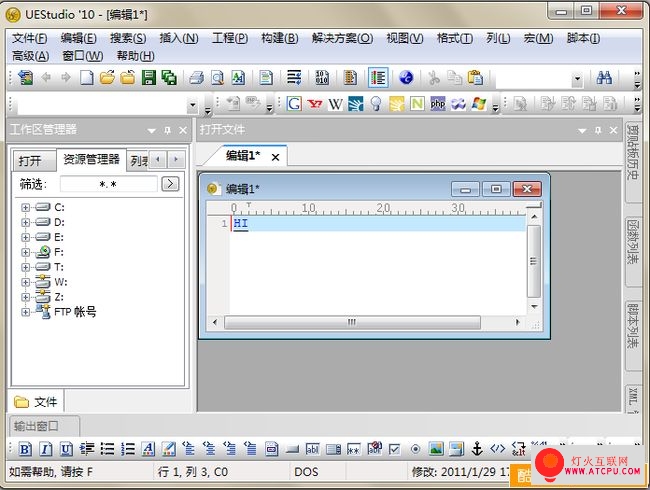Click the green N icon
Viewport: 650px width, 490px height.
pyautogui.click(x=417, y=103)
